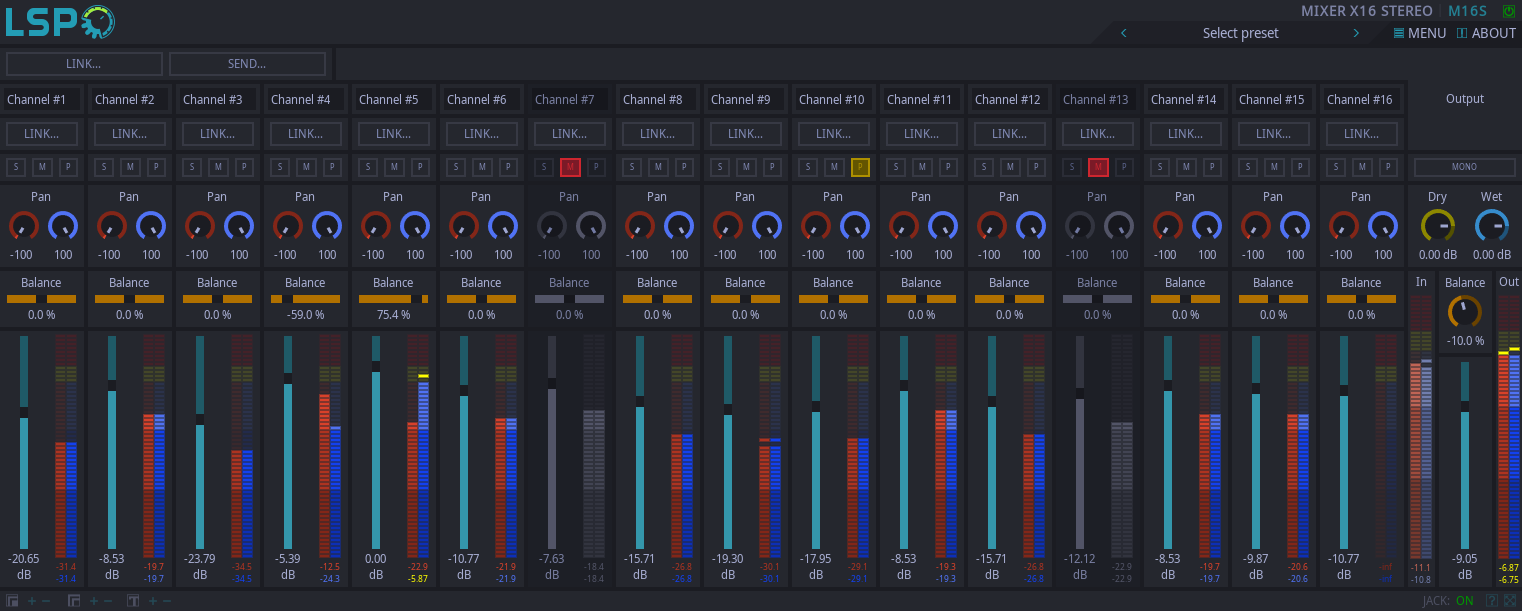Open the Select preset dropdown
Viewport: 1522px width, 611px height.
coord(1240,33)
